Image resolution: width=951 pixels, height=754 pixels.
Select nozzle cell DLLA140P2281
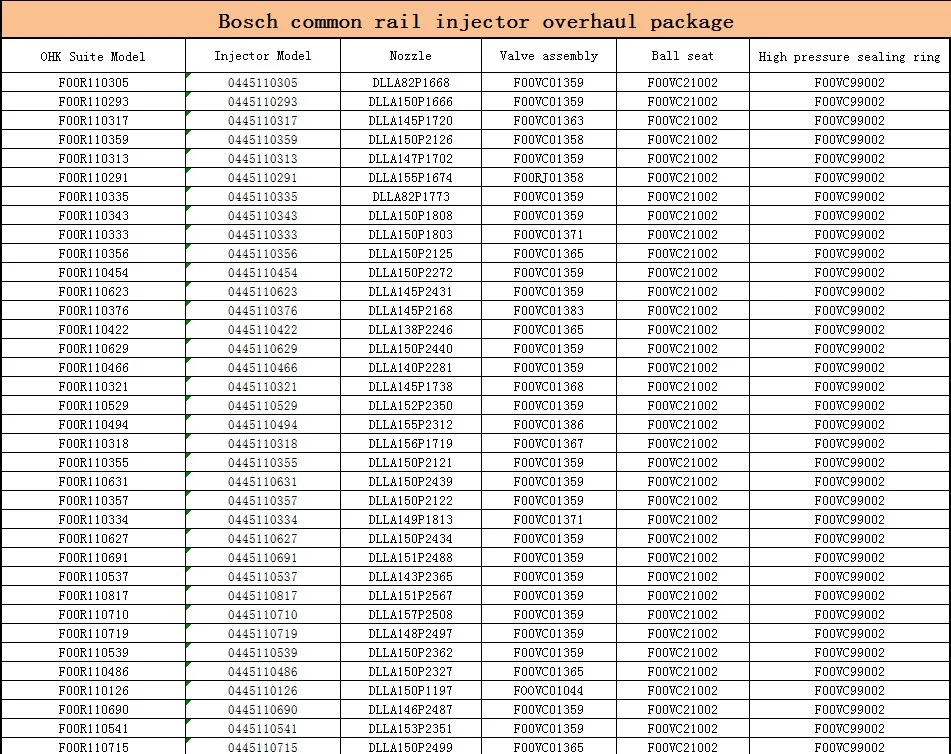pos(411,368)
